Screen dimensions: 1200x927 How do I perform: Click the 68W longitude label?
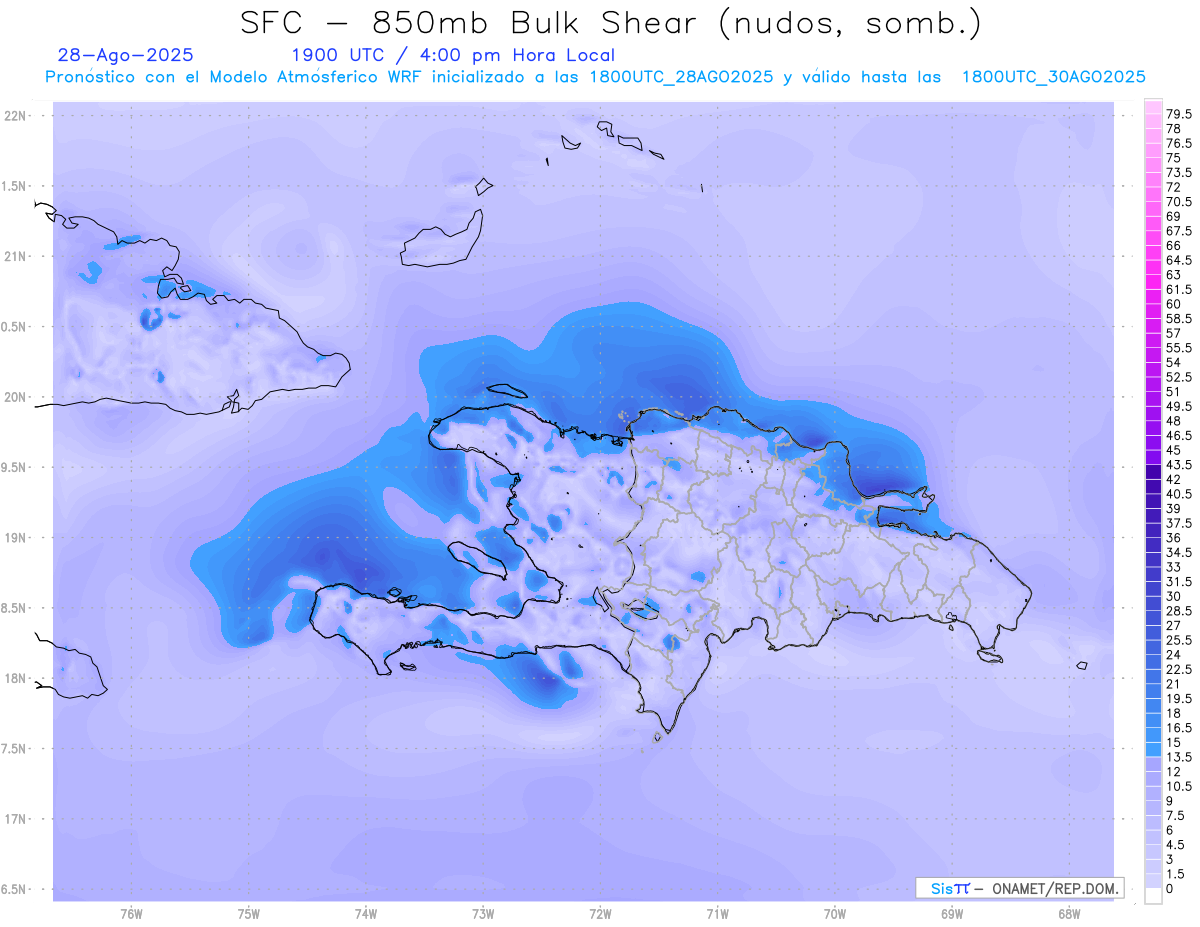coord(1069,913)
